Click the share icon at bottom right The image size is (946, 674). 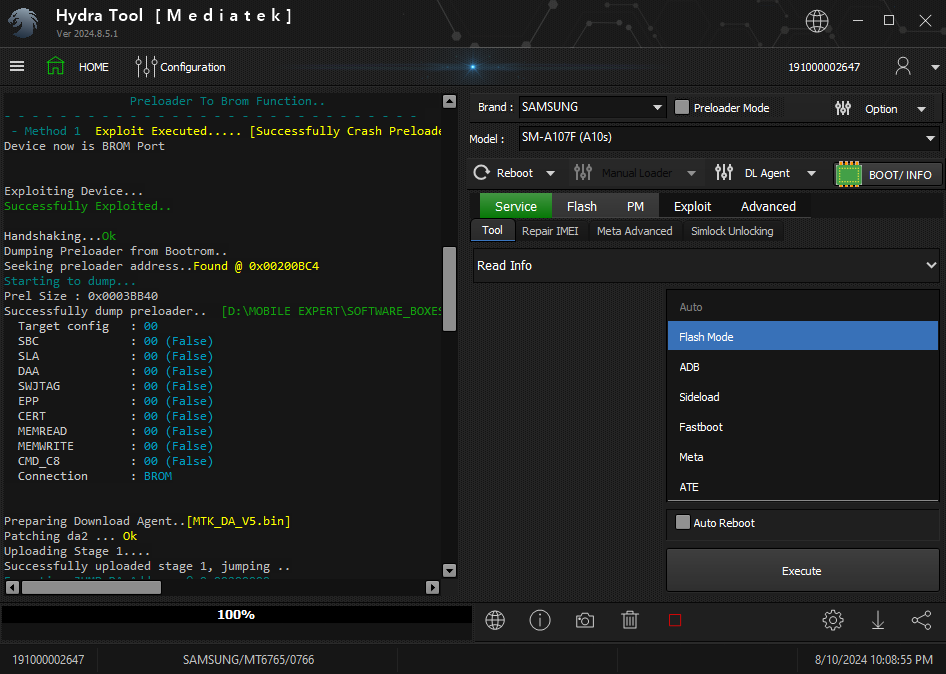(x=921, y=620)
